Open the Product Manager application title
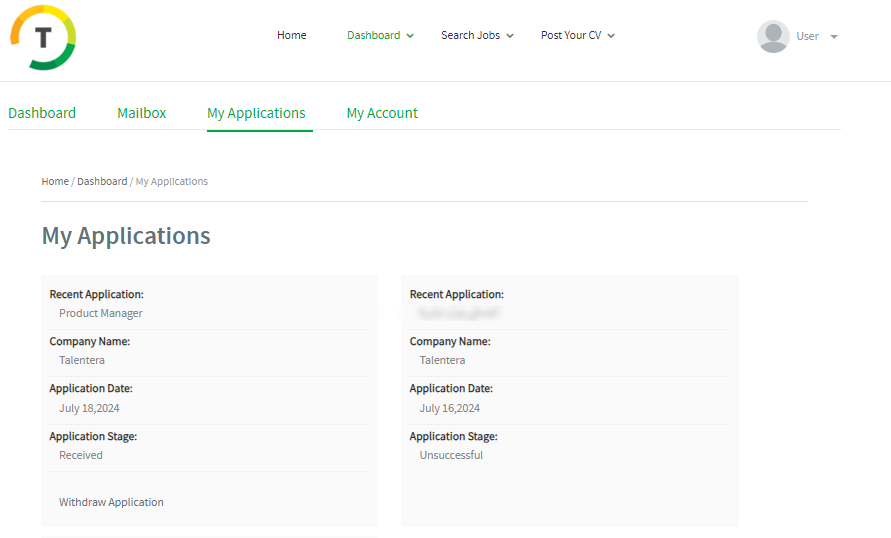The width and height of the screenshot is (891, 538). click(x=101, y=313)
